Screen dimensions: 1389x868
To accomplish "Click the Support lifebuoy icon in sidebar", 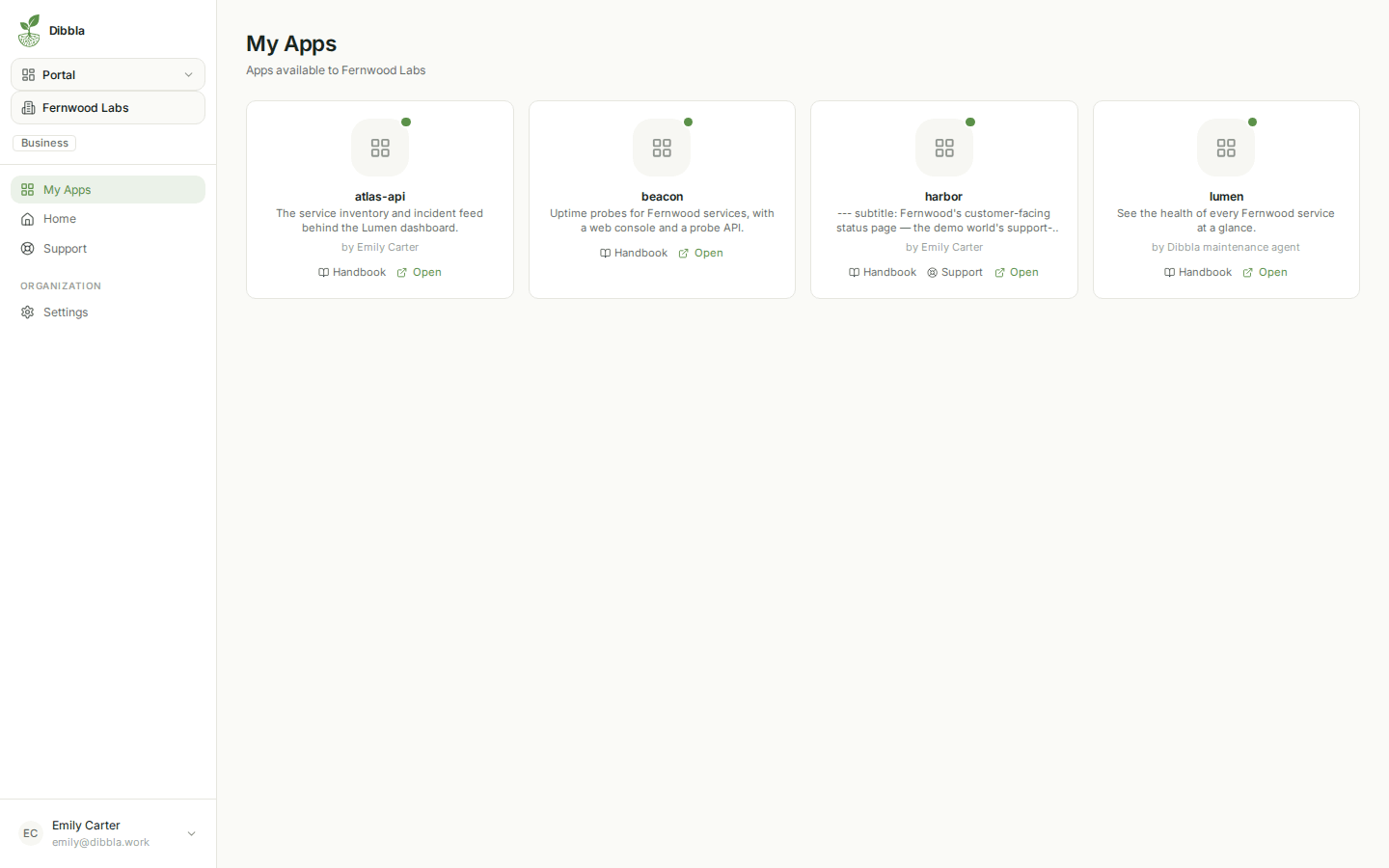I will [28, 249].
